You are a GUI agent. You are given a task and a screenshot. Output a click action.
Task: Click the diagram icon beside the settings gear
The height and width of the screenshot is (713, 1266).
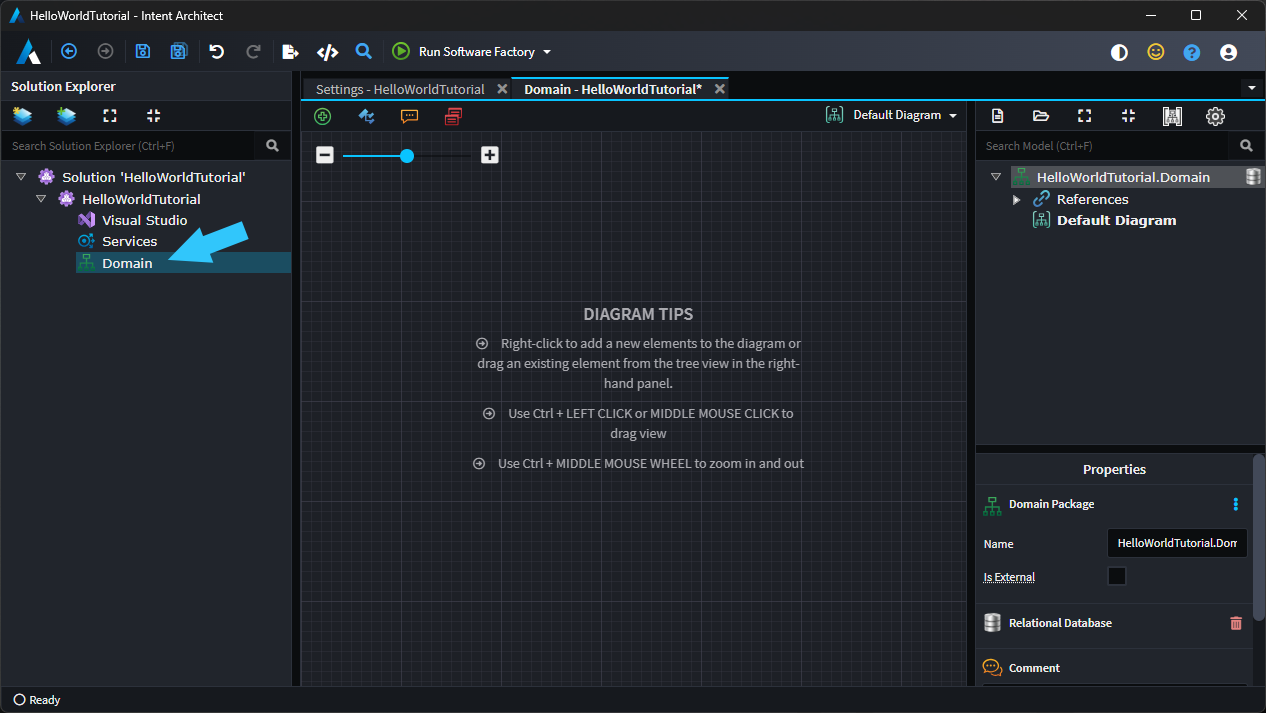pos(1172,116)
